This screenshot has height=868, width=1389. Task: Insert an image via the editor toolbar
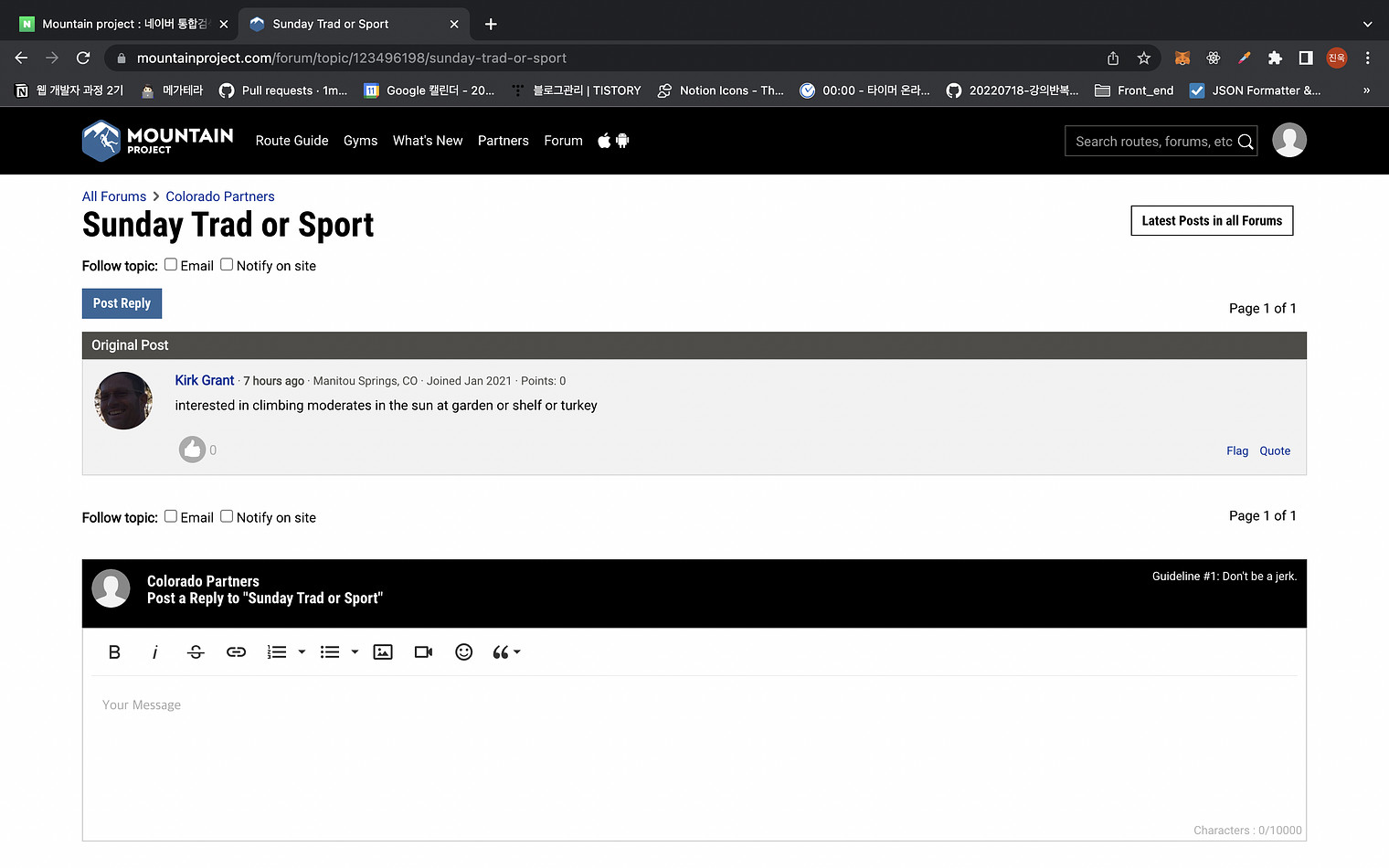(383, 652)
